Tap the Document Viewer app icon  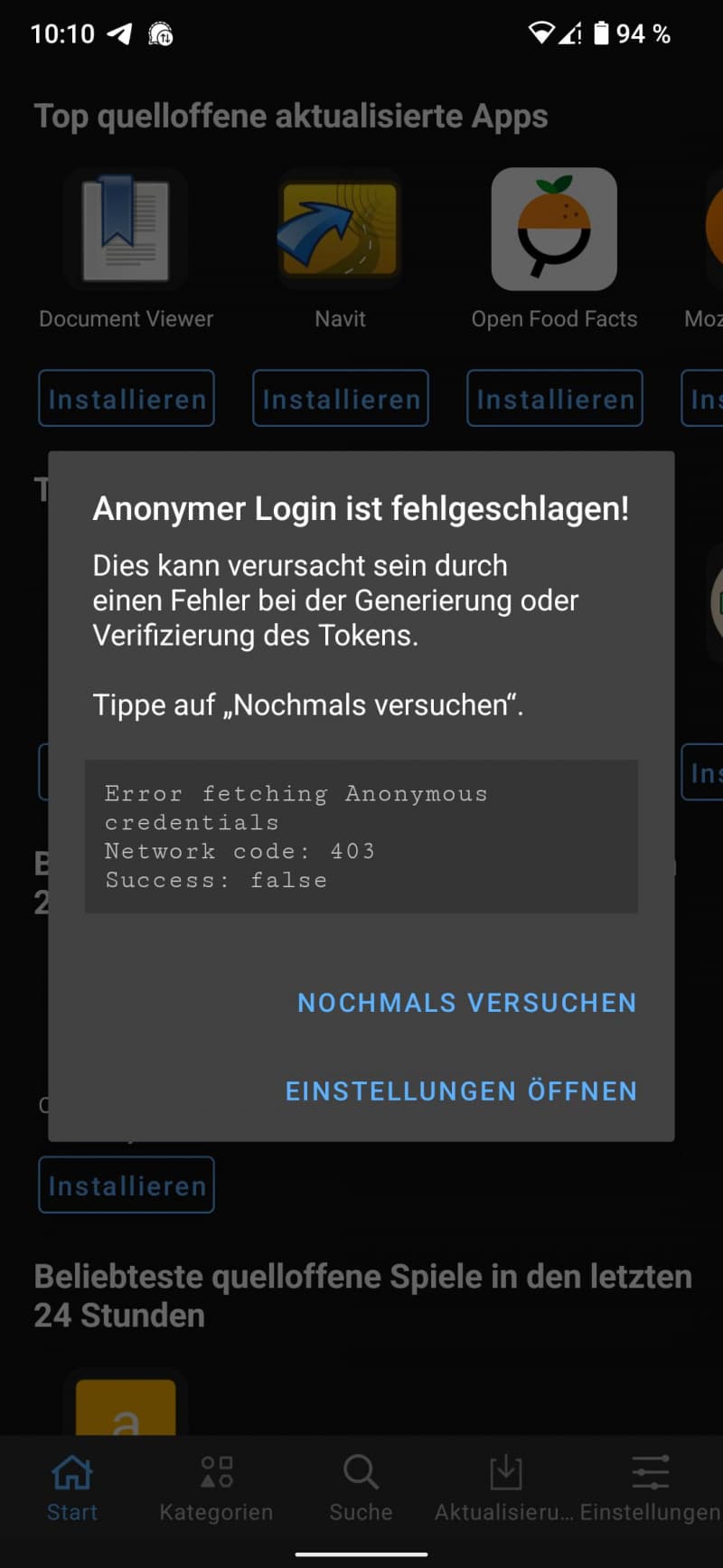pos(126,229)
